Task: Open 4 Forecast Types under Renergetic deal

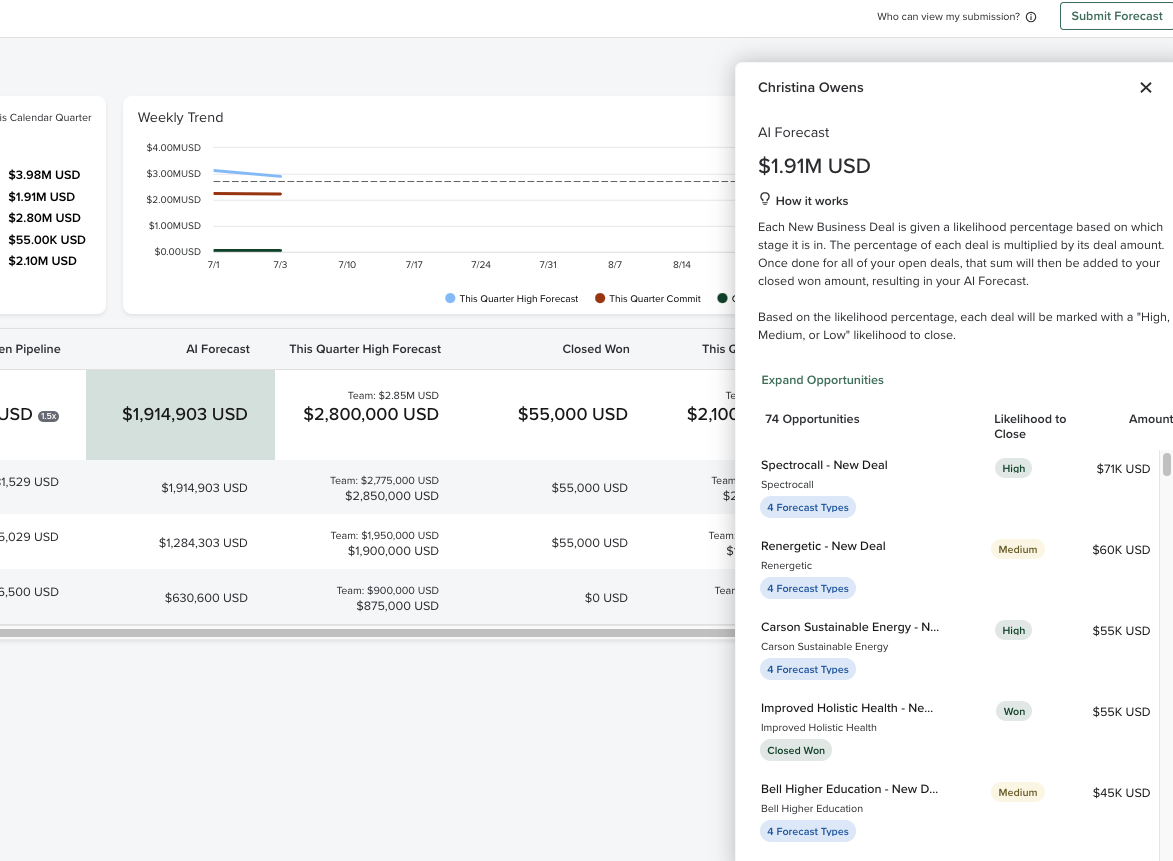Action: click(x=807, y=589)
